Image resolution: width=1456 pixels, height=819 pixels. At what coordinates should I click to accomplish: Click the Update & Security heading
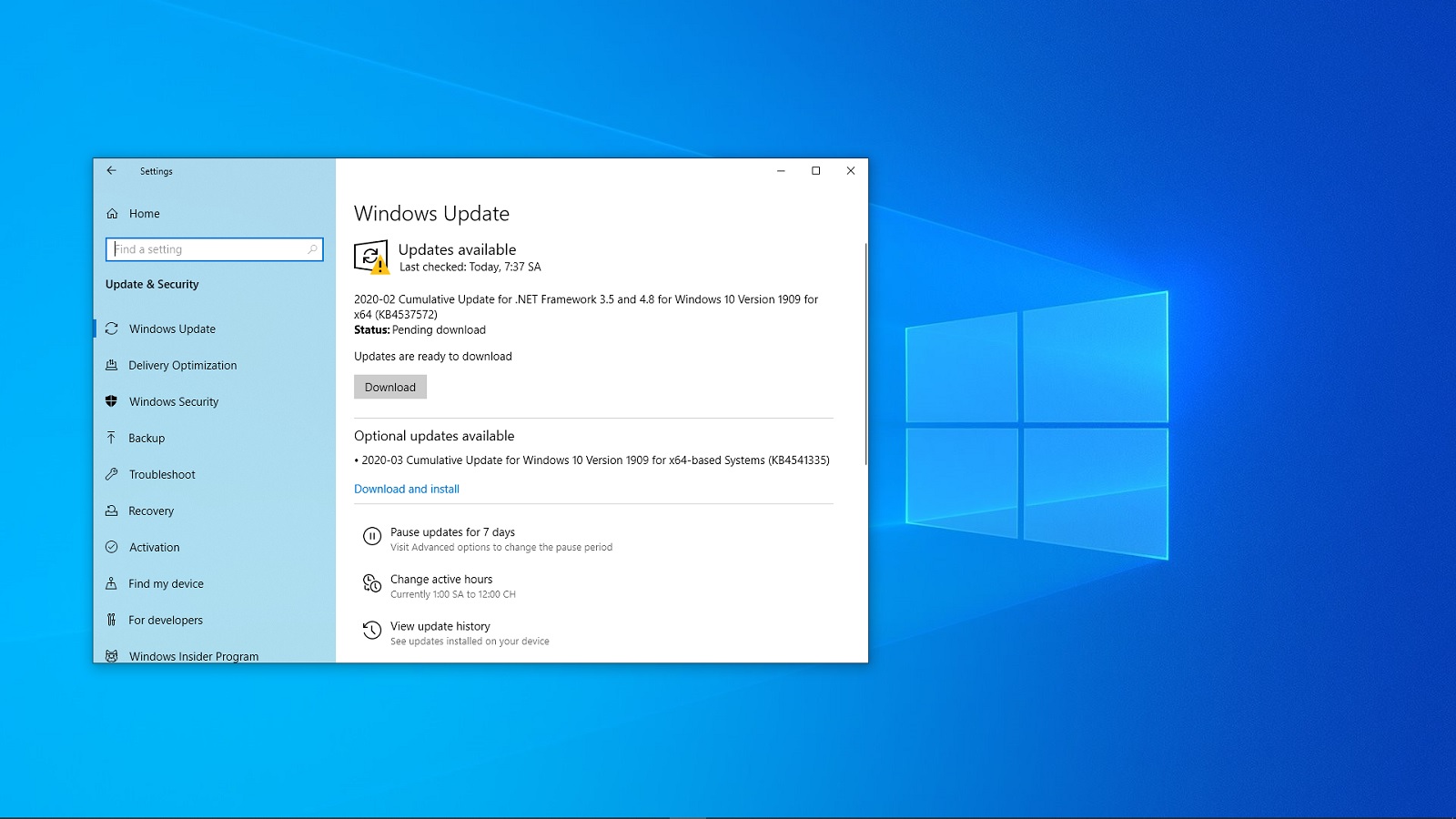pyautogui.click(x=152, y=284)
